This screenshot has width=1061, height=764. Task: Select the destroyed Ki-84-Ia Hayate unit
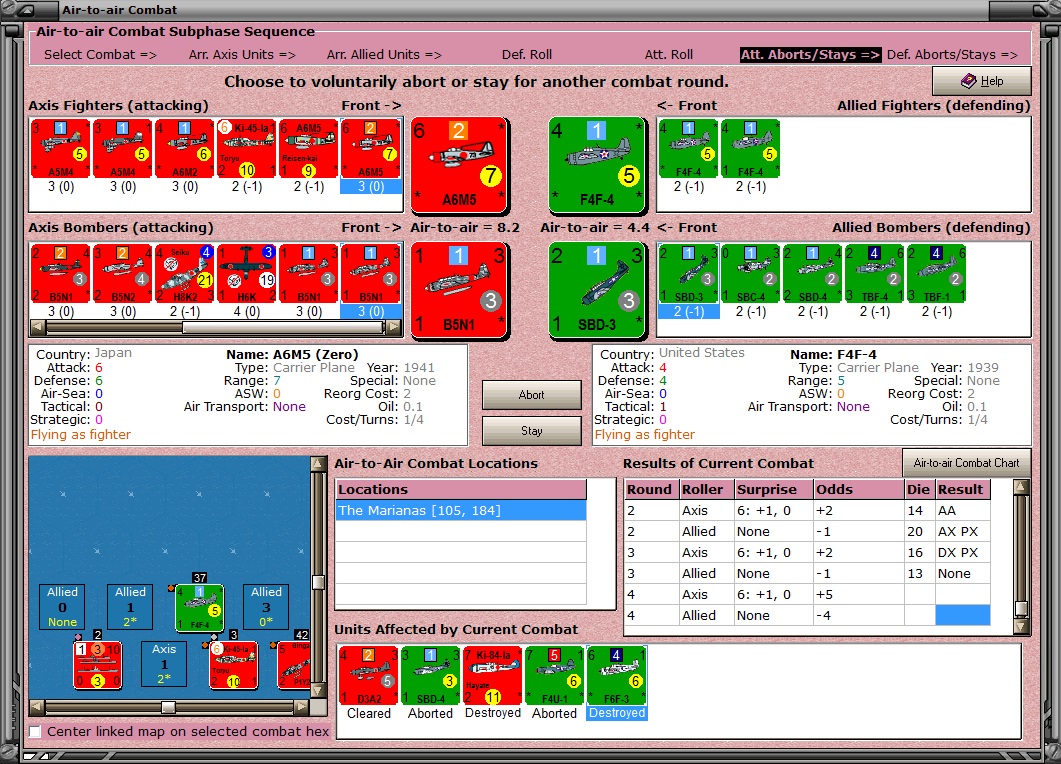[x=493, y=675]
